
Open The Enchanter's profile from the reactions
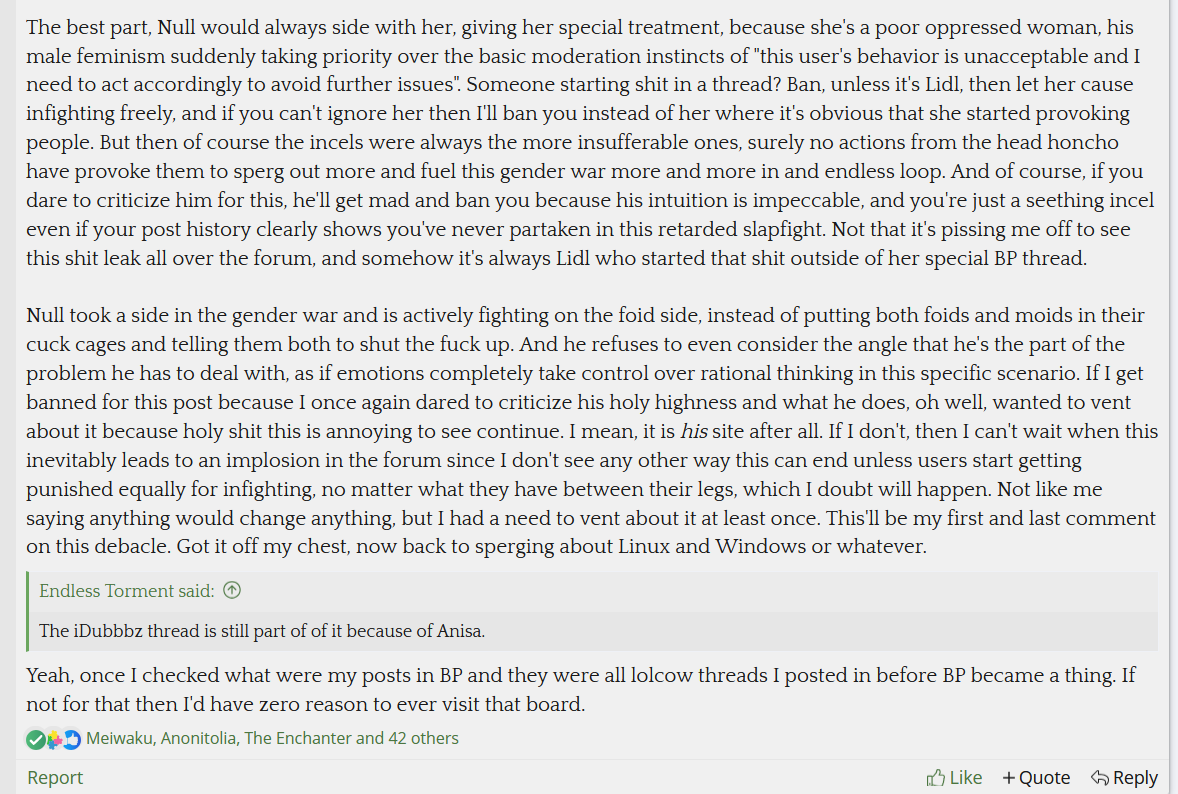(x=298, y=739)
